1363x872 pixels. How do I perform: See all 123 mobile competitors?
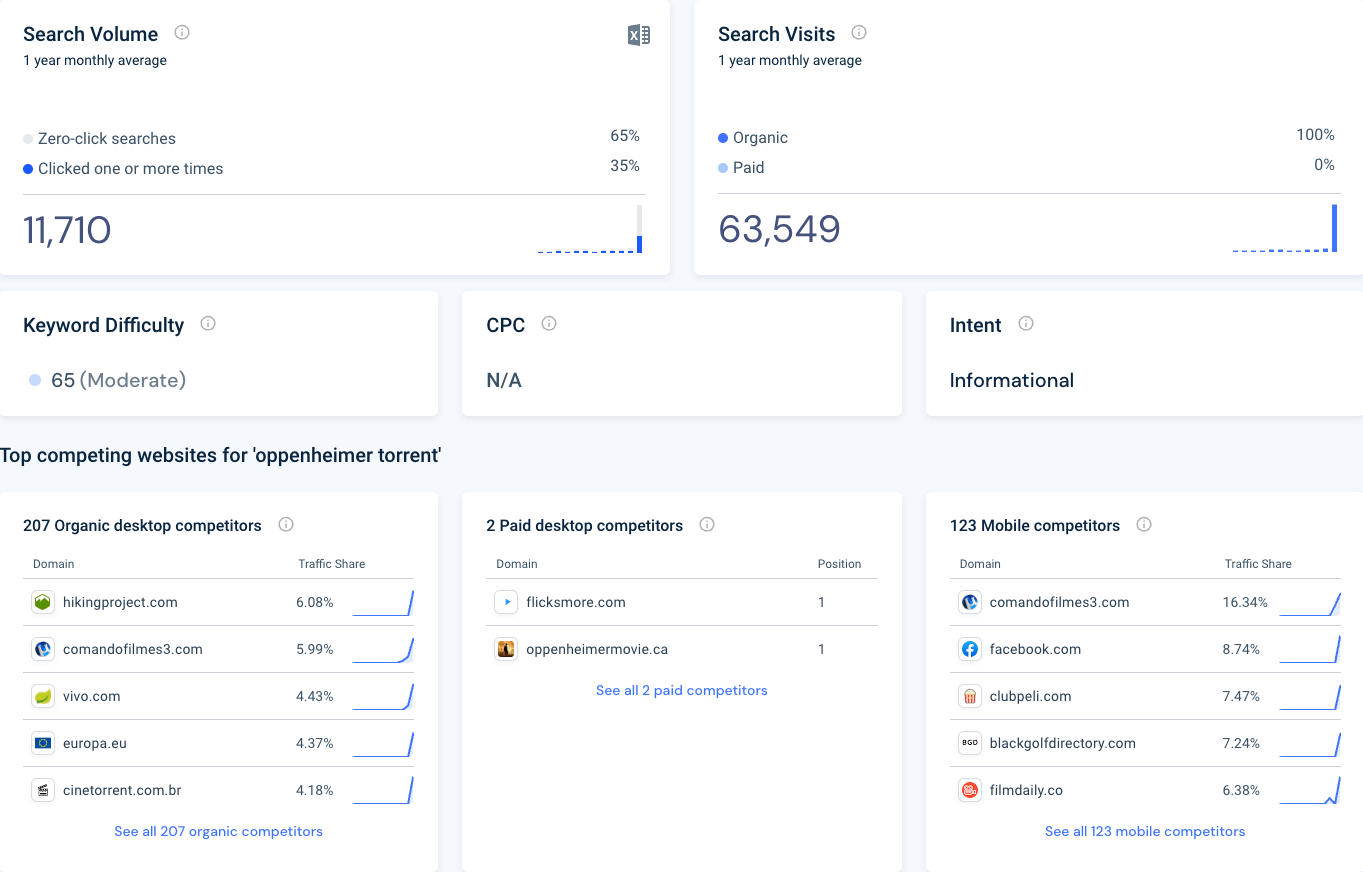click(1145, 831)
